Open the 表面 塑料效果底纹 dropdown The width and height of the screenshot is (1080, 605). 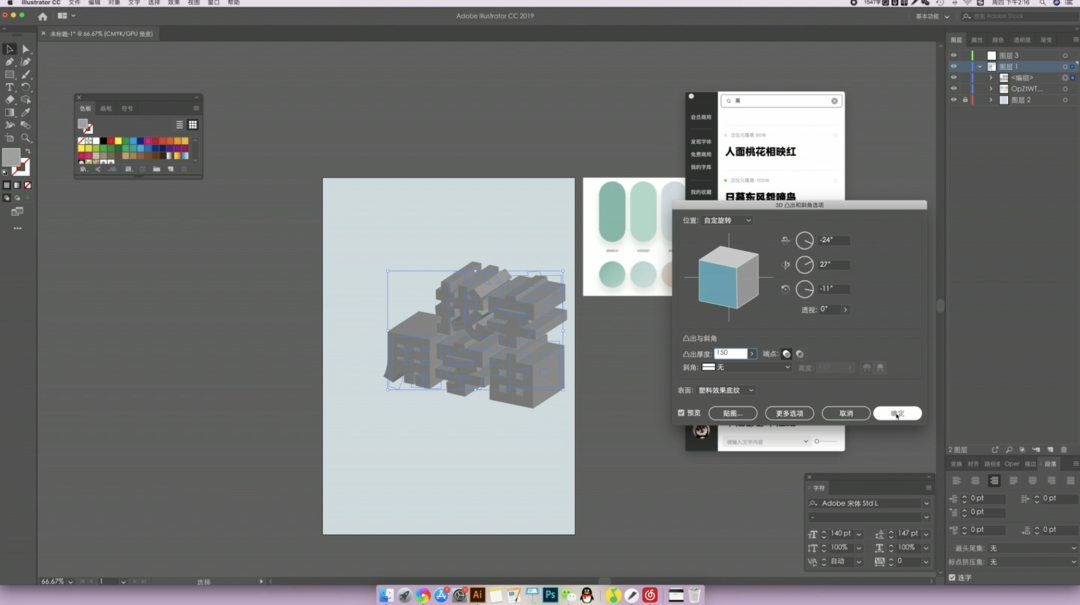[727, 390]
